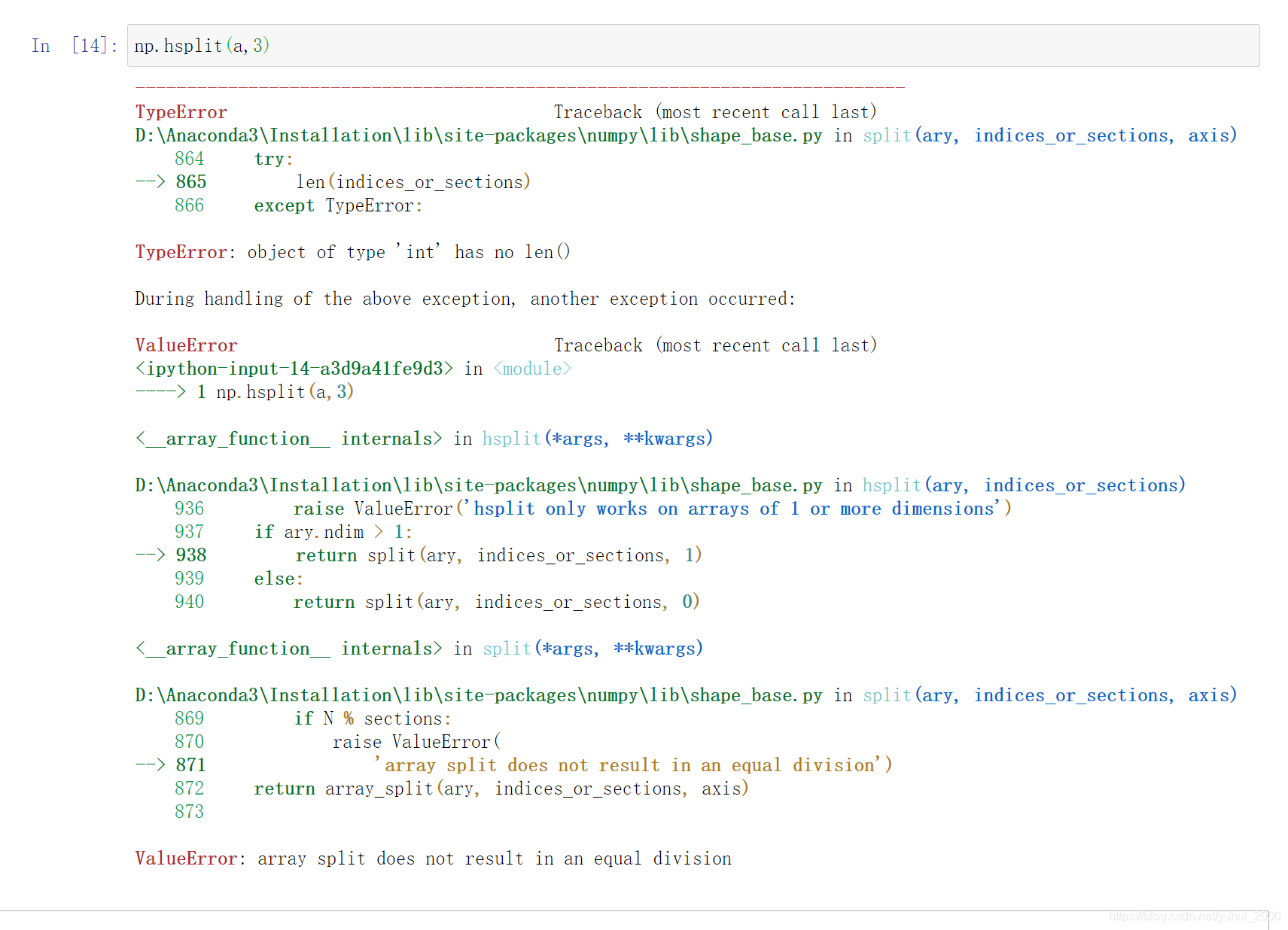Screen dimensions: 1288x930
Task: Click the red TypeError heading at top
Action: click(181, 112)
